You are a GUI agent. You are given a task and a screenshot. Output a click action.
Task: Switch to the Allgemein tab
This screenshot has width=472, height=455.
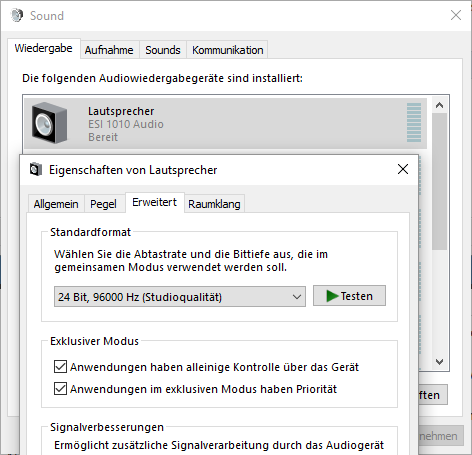(x=56, y=204)
